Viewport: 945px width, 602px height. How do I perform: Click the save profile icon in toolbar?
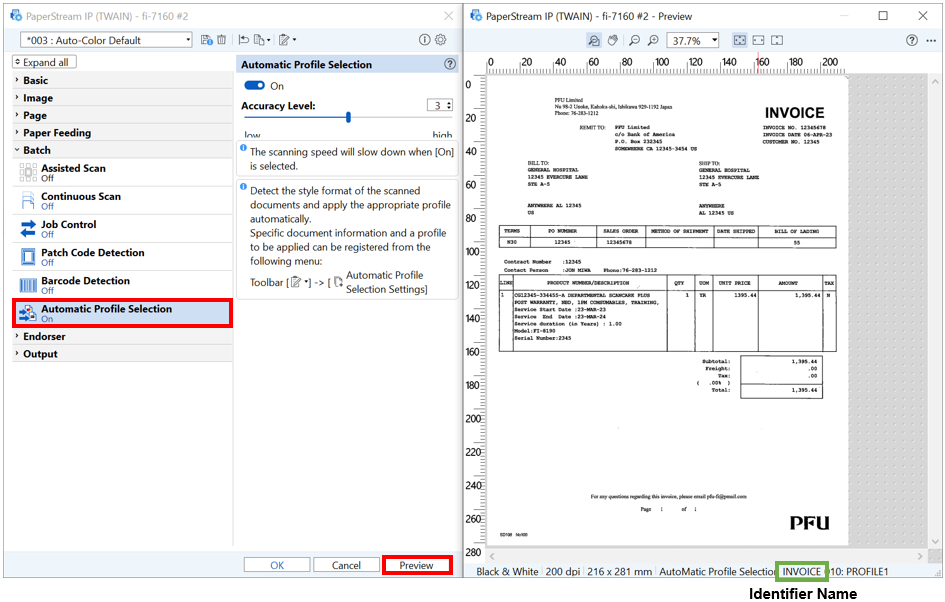(x=207, y=40)
